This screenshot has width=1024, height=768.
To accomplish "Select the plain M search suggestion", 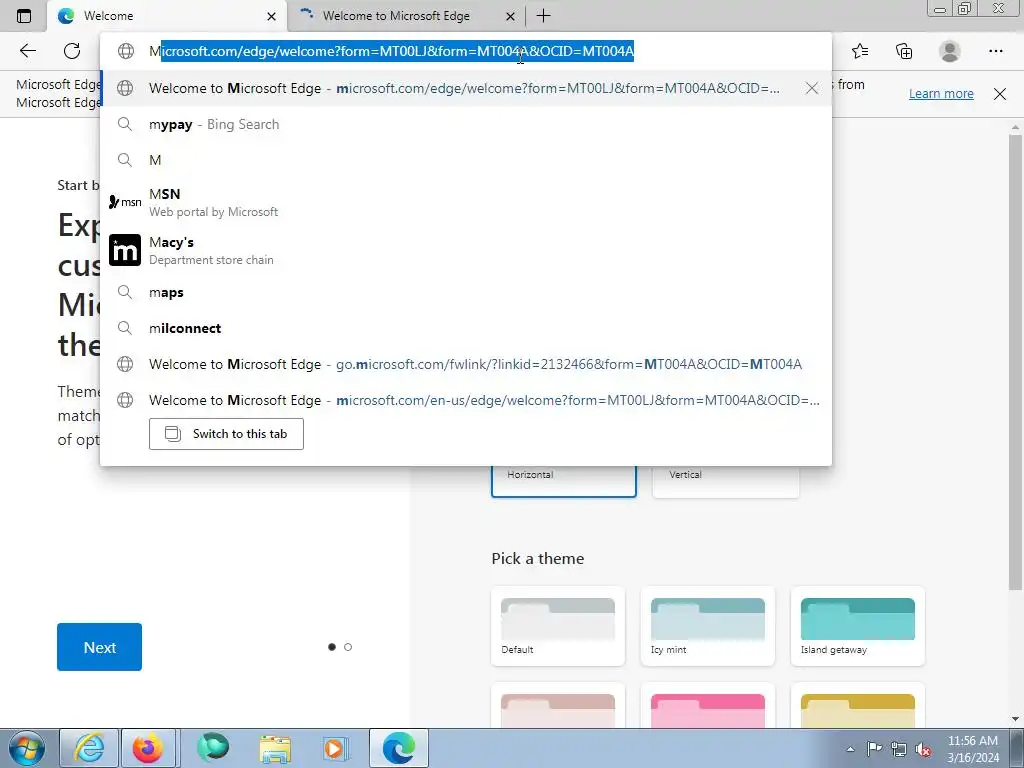I will pyautogui.click(x=466, y=160).
